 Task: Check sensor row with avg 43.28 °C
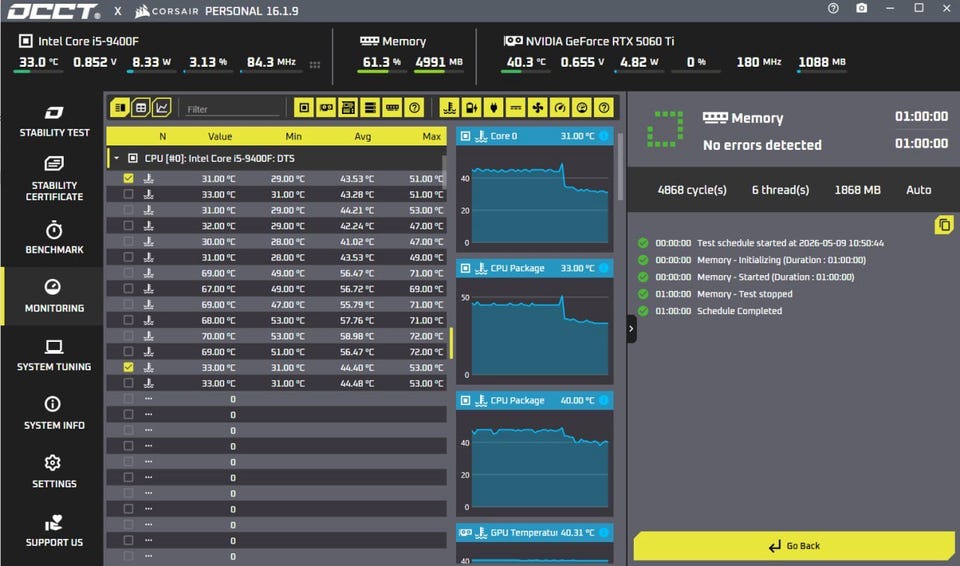click(128, 194)
